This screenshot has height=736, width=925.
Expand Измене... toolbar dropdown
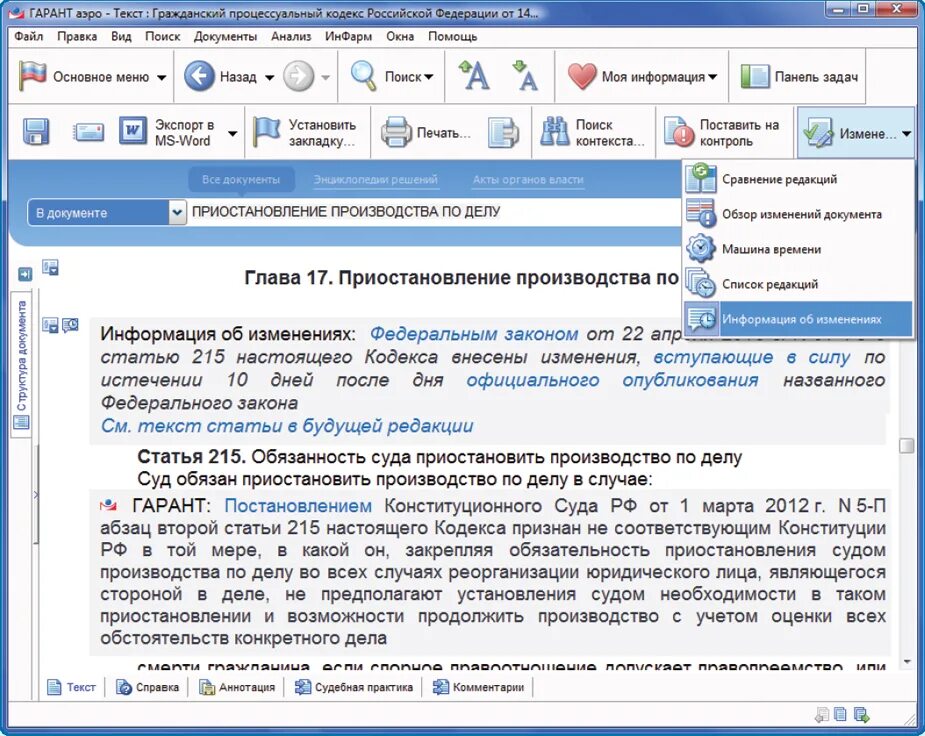coord(907,134)
